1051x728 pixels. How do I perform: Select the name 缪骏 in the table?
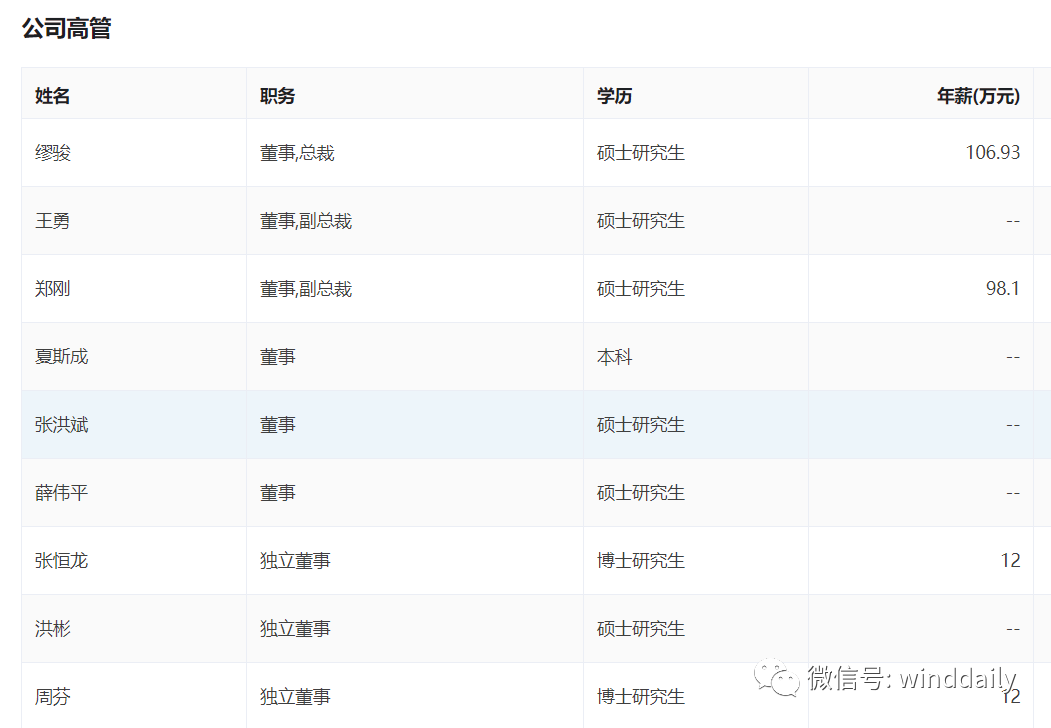click(x=53, y=153)
